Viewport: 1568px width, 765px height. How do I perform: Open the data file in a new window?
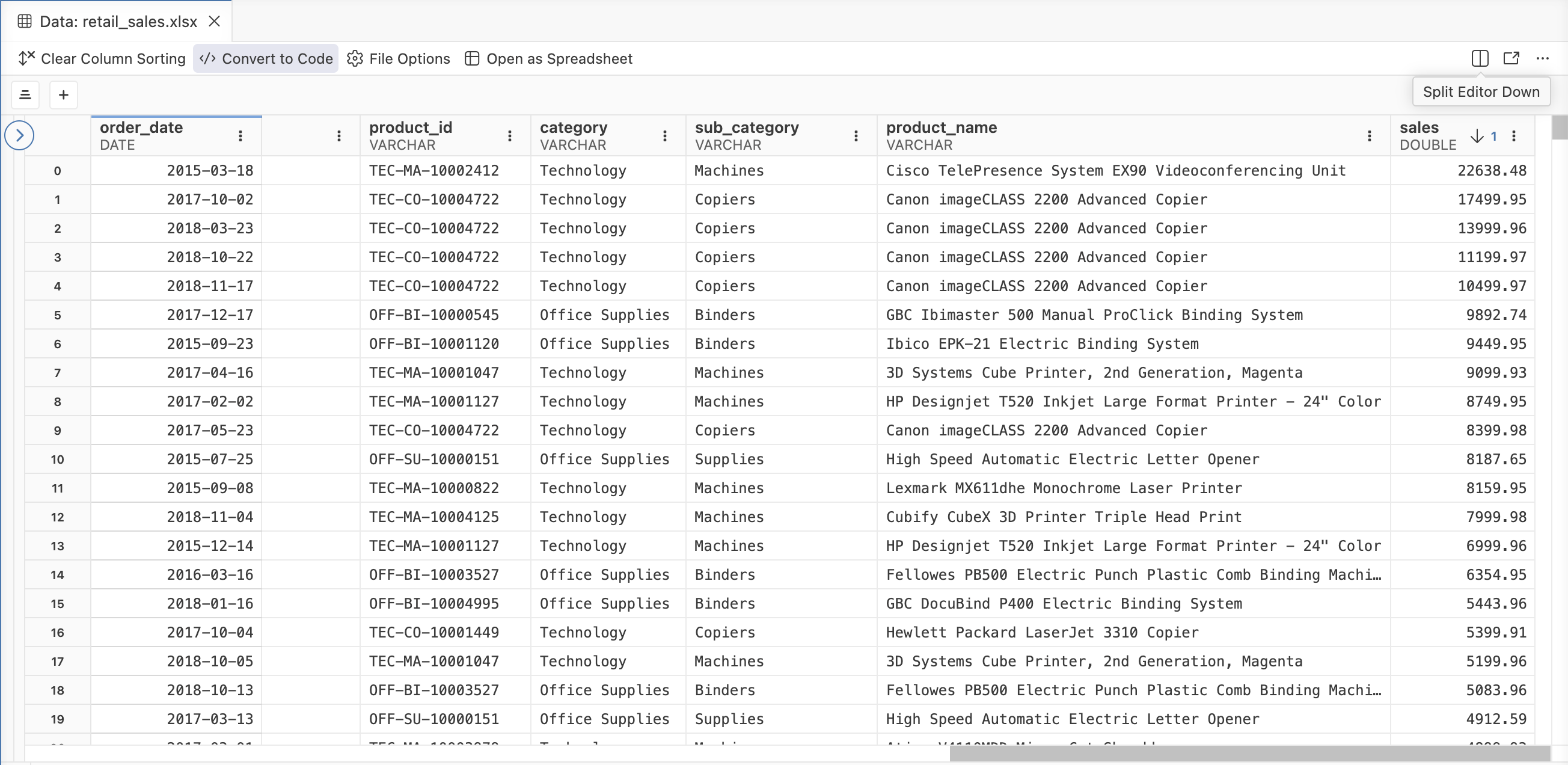tap(1511, 58)
